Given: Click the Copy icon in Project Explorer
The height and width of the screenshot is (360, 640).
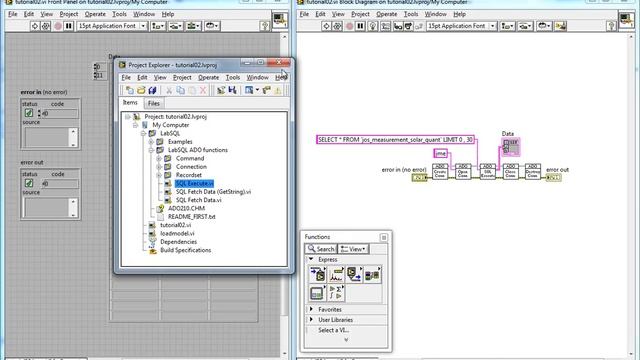Looking at the screenshot, I should [x=180, y=90].
